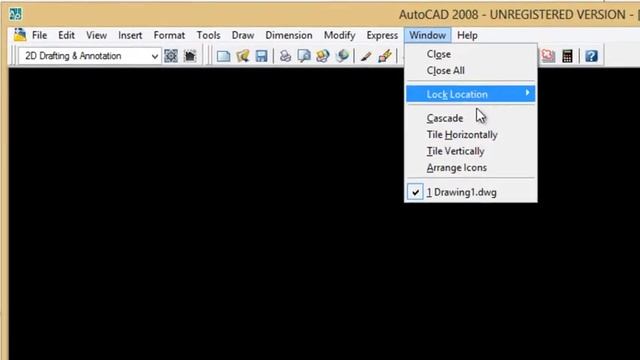Click the Publish icon in toolbar
Screen dimensions: 640x360
point(323,56)
